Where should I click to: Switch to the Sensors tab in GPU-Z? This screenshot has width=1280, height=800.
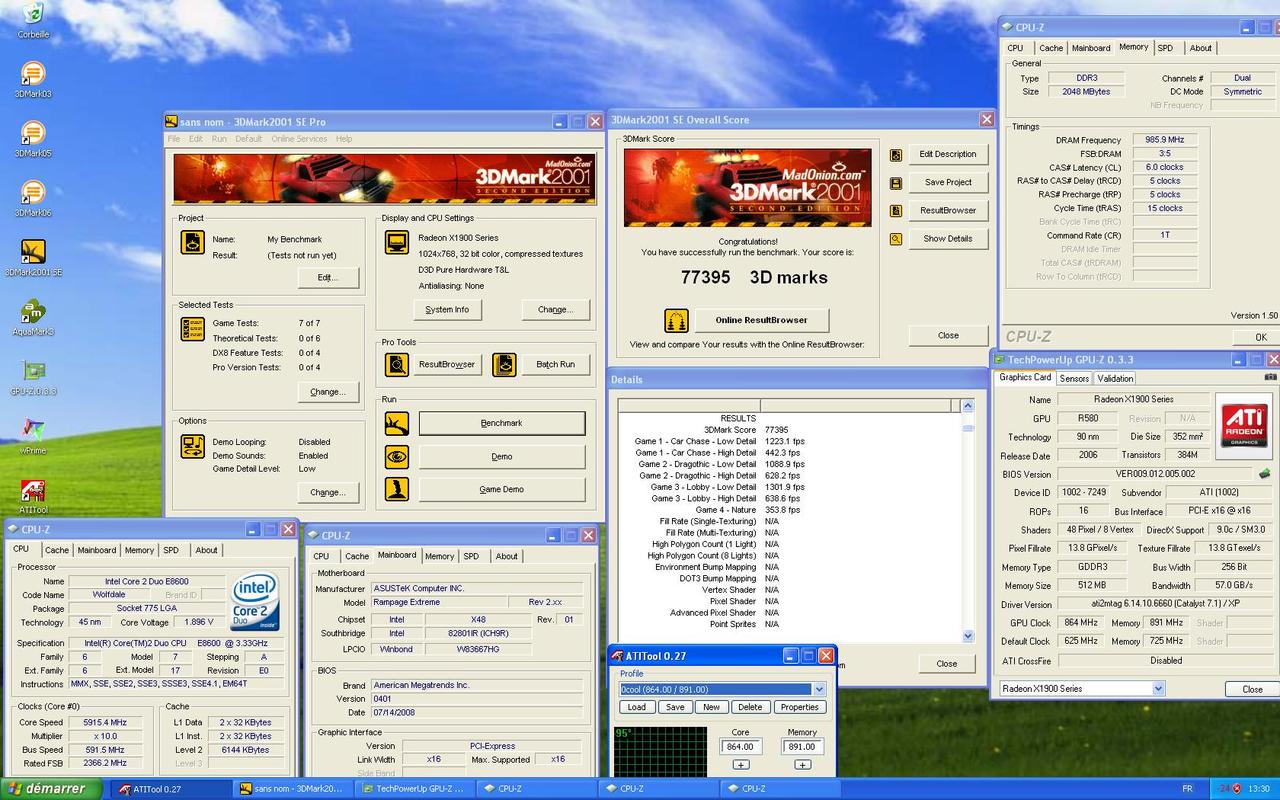coord(1074,378)
